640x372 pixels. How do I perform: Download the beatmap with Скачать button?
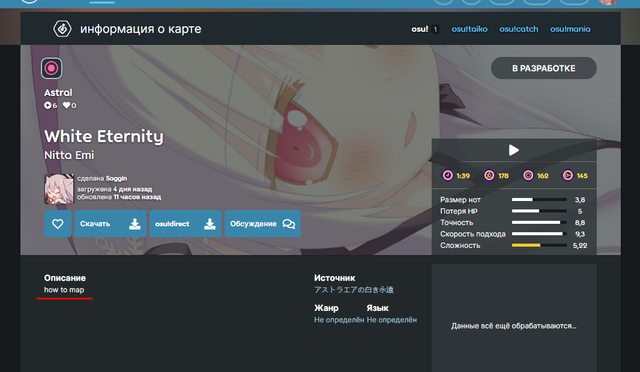click(110, 223)
